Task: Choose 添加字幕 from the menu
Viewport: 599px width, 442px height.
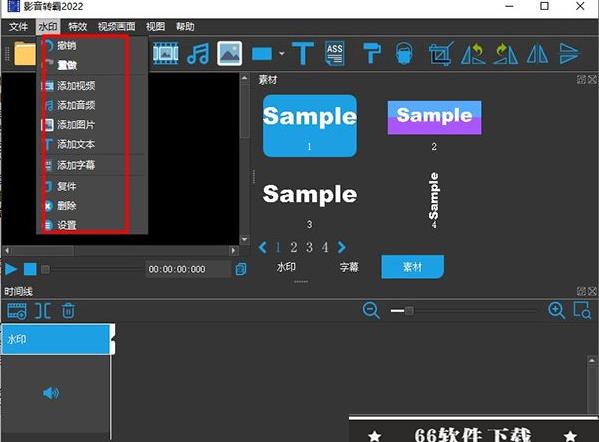Action: [x=76, y=165]
